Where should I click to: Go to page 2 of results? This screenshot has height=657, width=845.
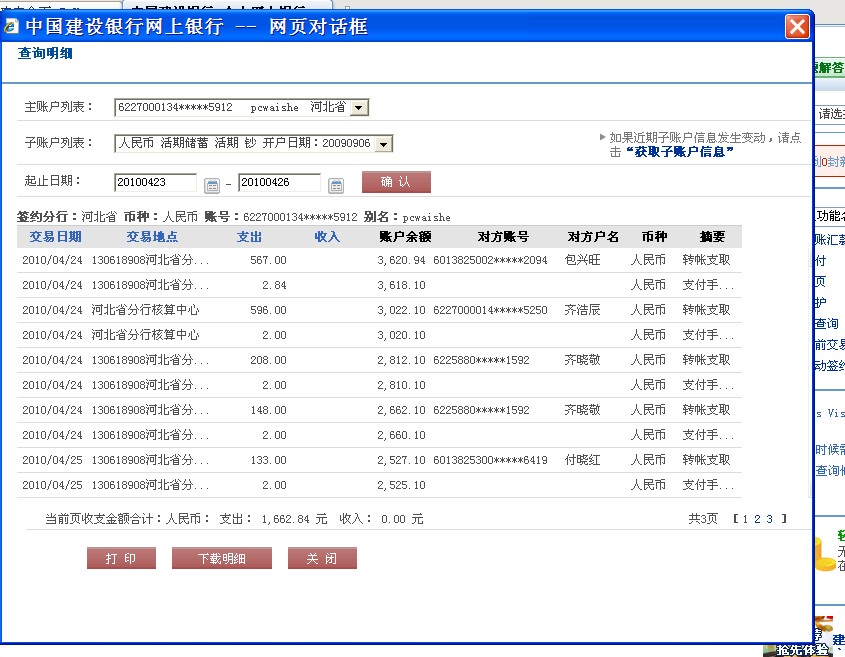coord(757,519)
